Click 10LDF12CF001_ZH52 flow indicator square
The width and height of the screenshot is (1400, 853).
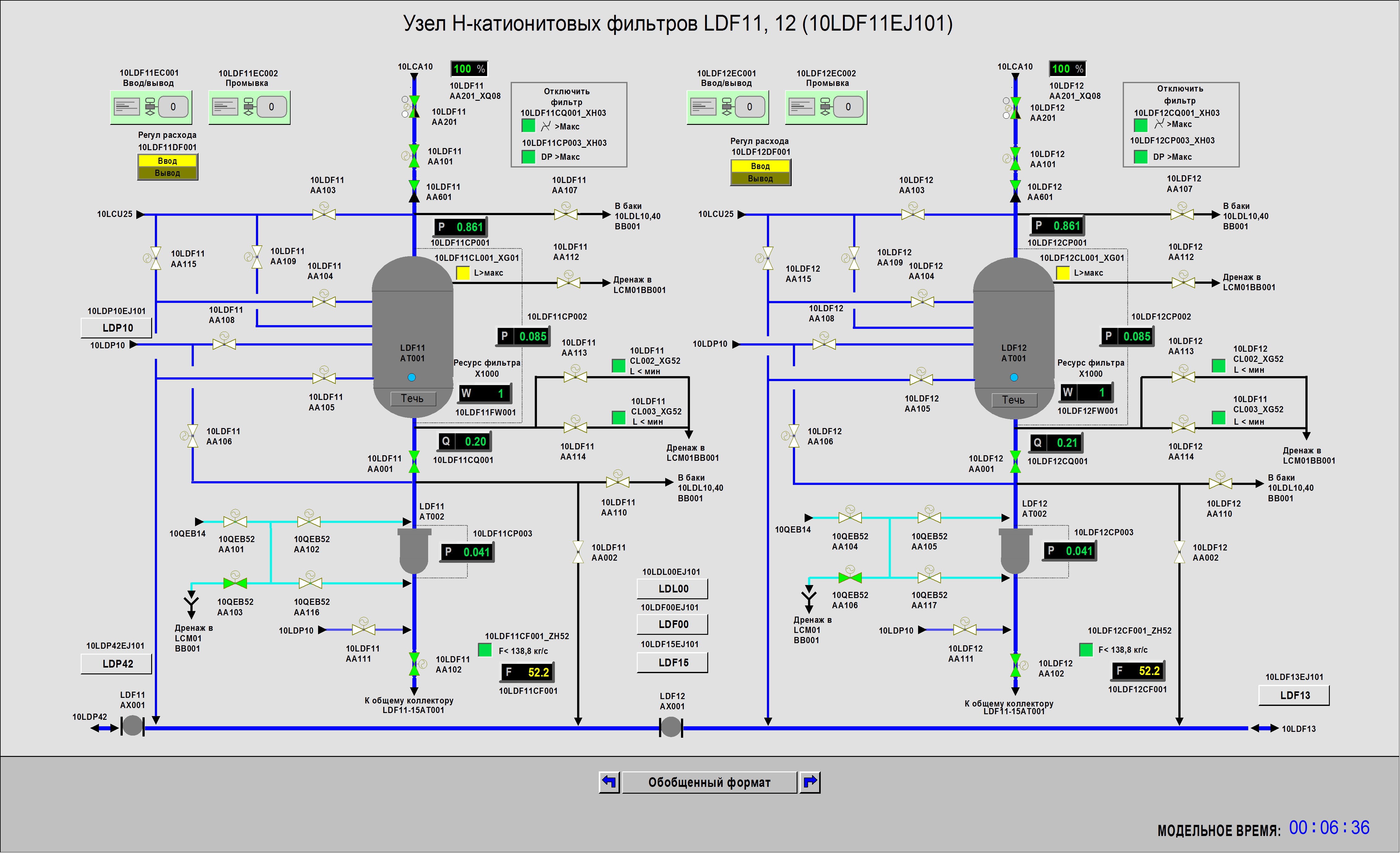point(1085,649)
